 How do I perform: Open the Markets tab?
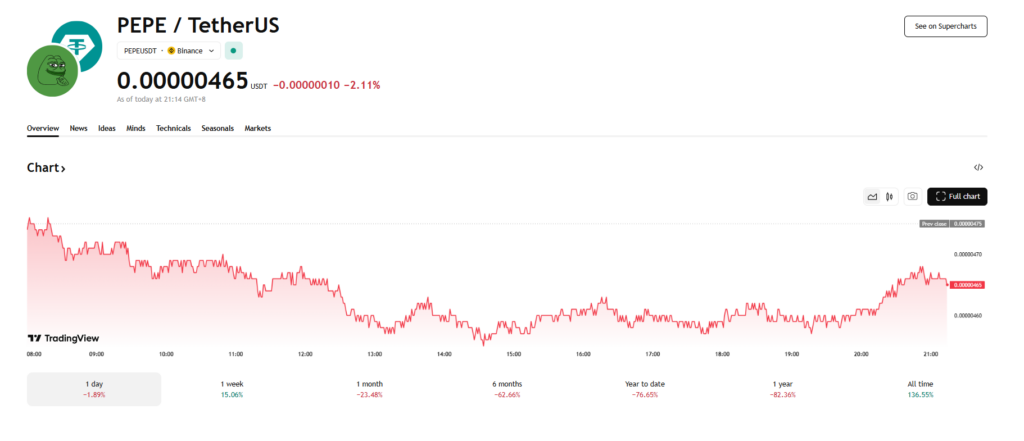click(258, 128)
